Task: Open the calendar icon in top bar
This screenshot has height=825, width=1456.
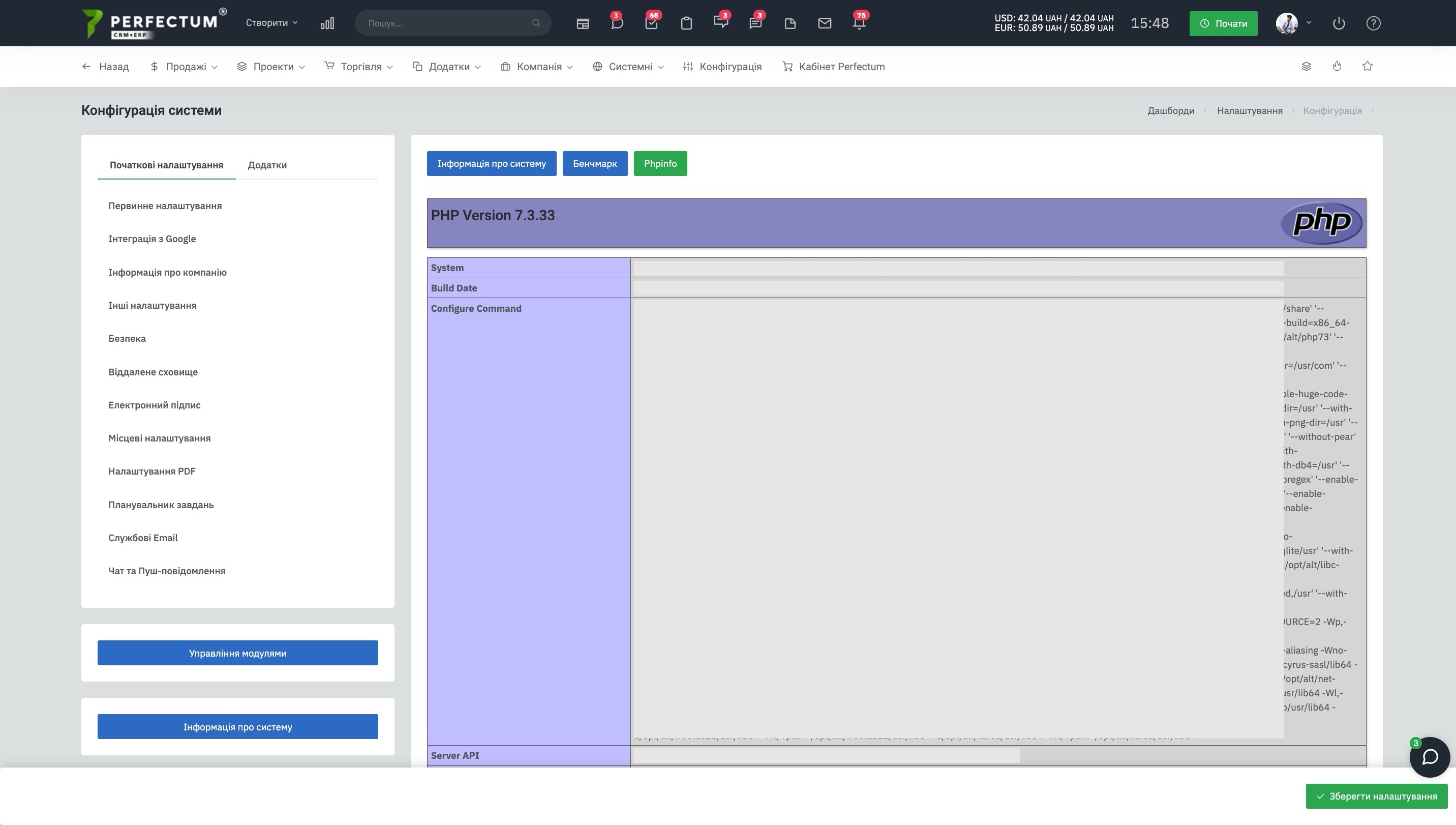Action: pyautogui.click(x=582, y=23)
